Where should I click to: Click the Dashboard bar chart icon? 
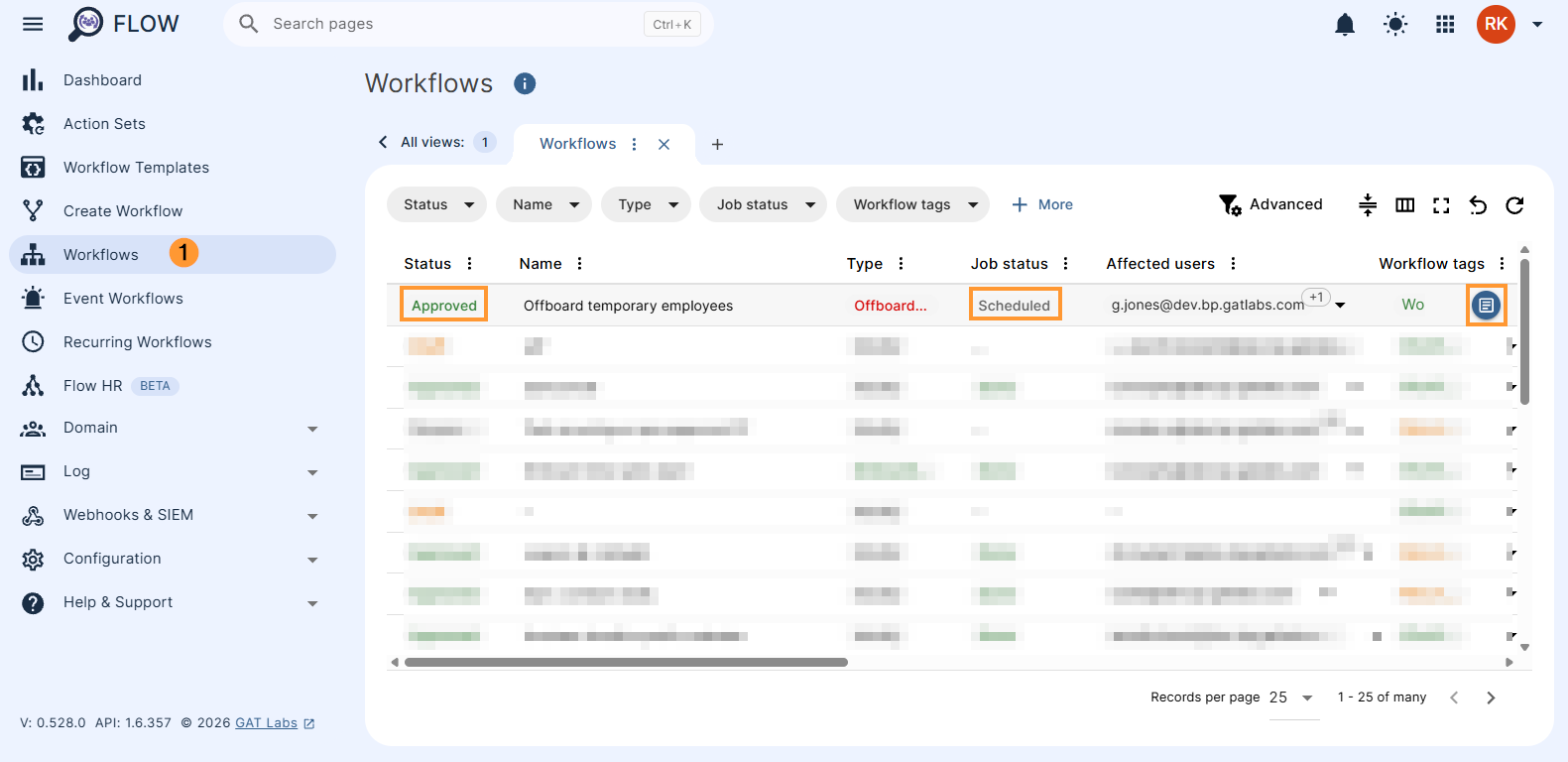pos(33,79)
